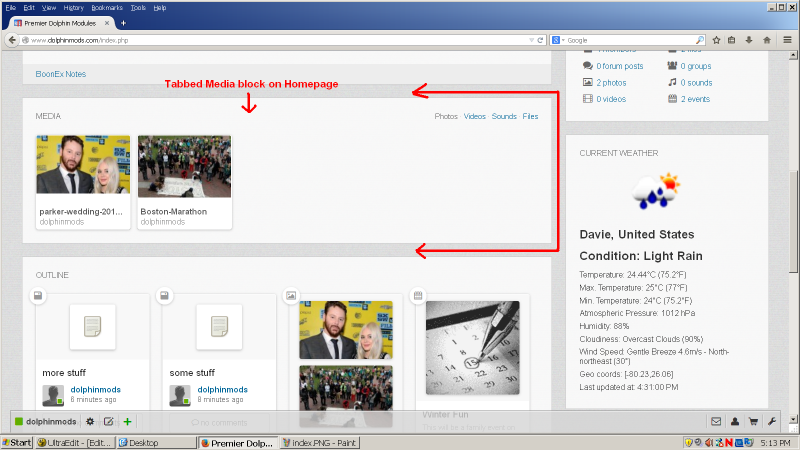Reload the page with the refresh icon
Screen dimensions: 800x450
(x=540, y=40)
